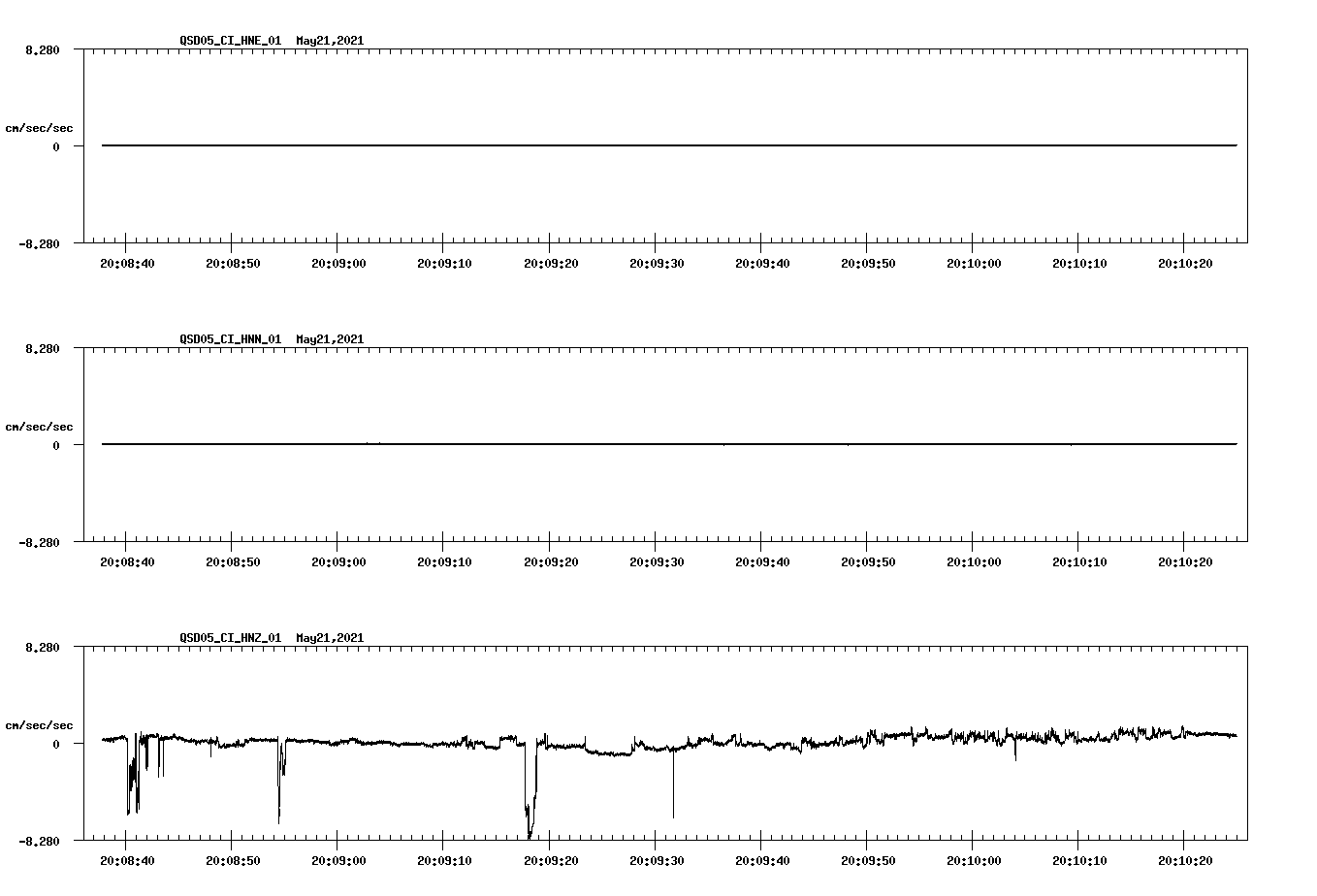Click the 20:10:20 time tick on top plot axis
Screen dimensions: 1317x896
(1187, 262)
